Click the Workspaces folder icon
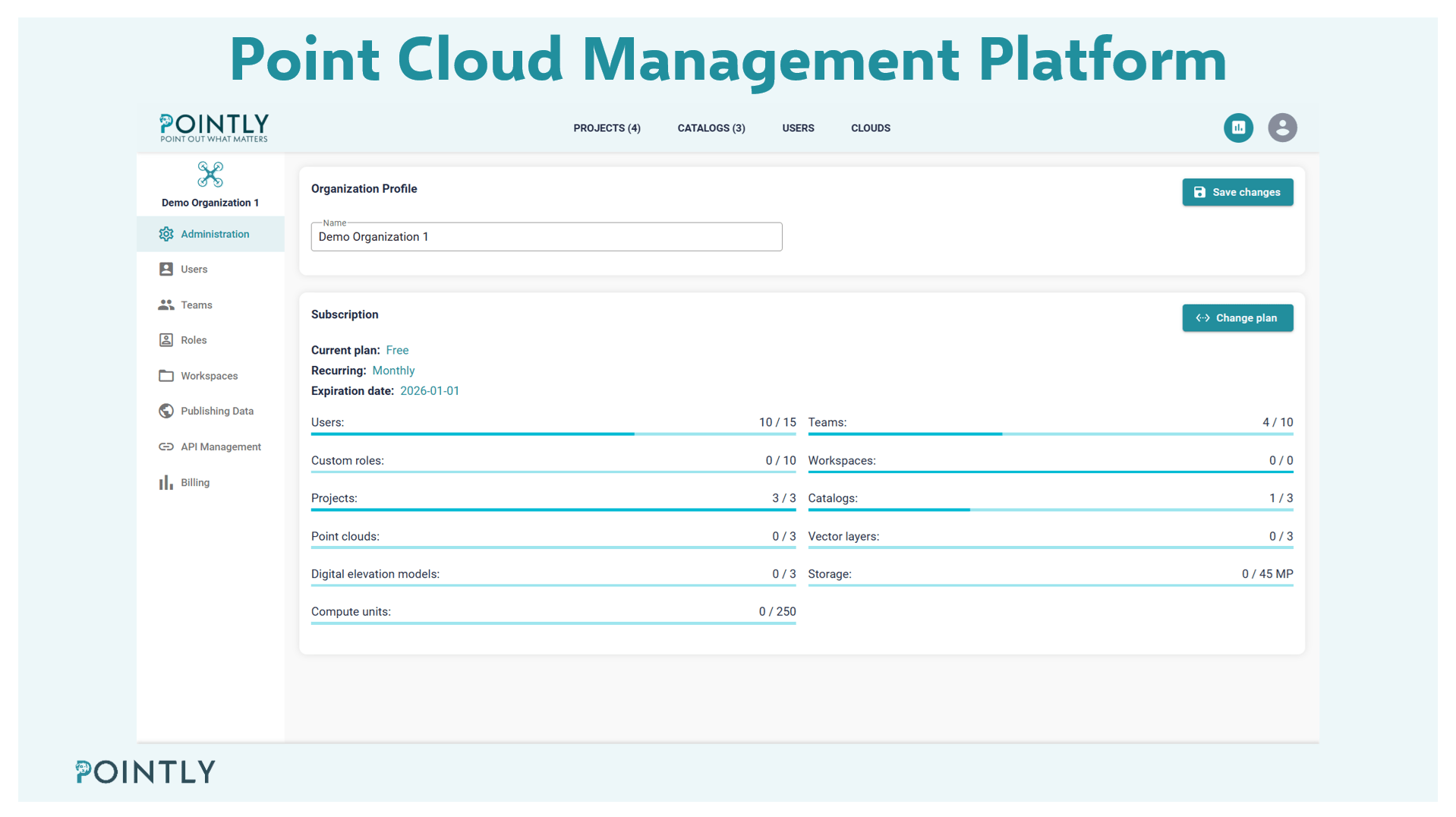Screen dimensions: 1456x817 point(166,376)
